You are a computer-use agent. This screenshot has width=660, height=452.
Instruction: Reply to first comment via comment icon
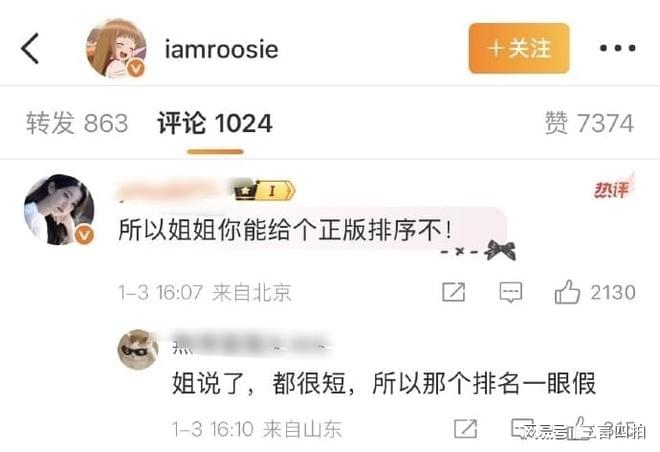(511, 292)
